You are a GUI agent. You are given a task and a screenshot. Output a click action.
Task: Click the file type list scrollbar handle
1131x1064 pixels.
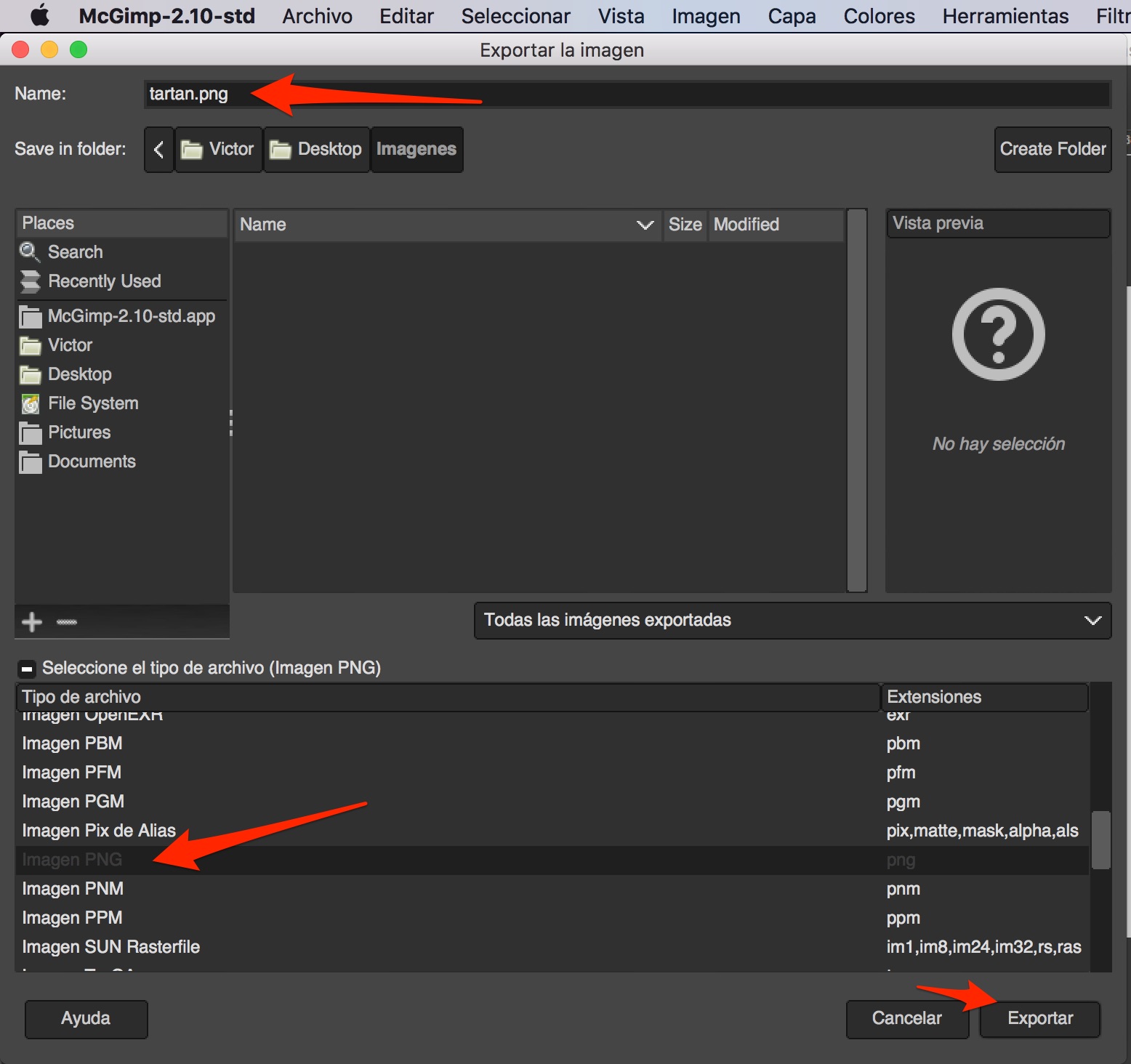click(x=1100, y=840)
